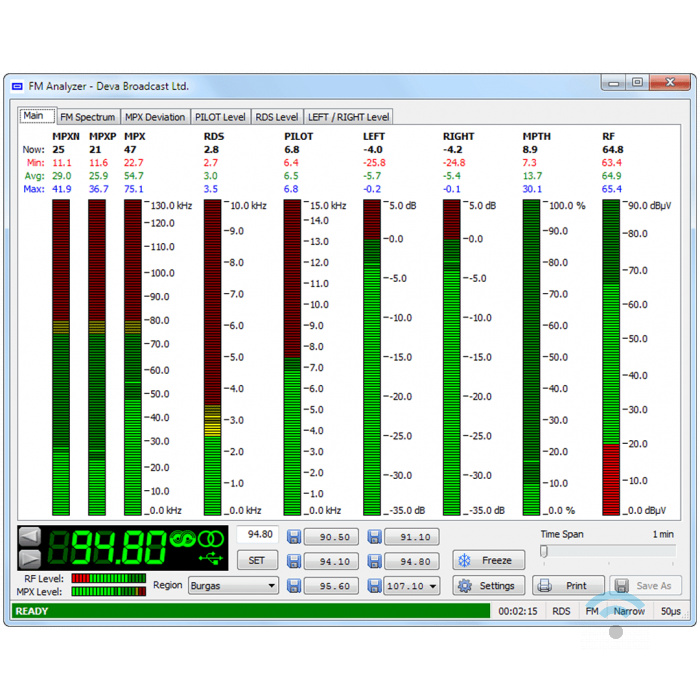700x700 pixels.
Task: Click the save icon beside preset 91.10
Action: [x=375, y=537]
